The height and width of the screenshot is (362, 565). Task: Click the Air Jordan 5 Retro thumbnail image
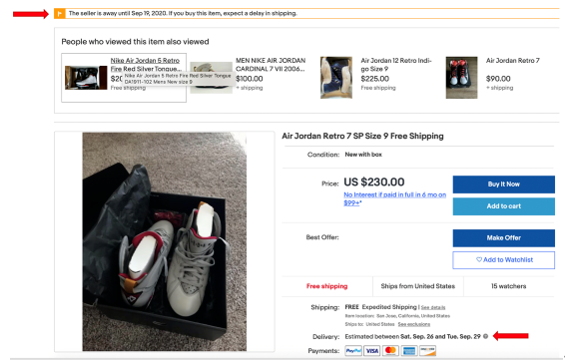point(86,78)
